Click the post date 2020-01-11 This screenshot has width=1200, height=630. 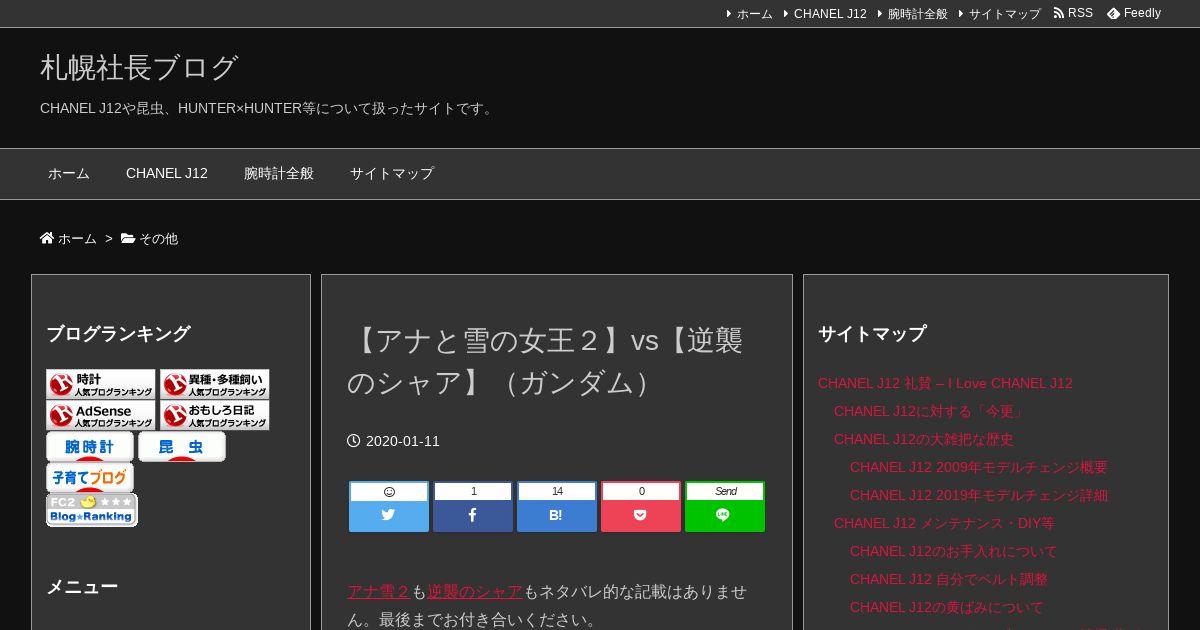(403, 441)
